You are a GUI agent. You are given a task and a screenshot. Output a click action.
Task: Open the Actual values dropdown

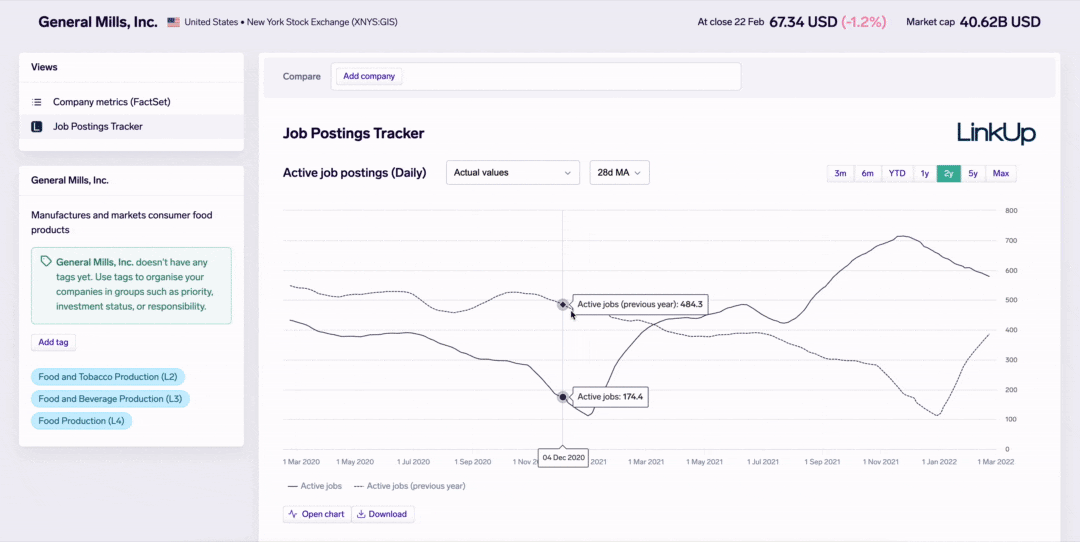512,173
